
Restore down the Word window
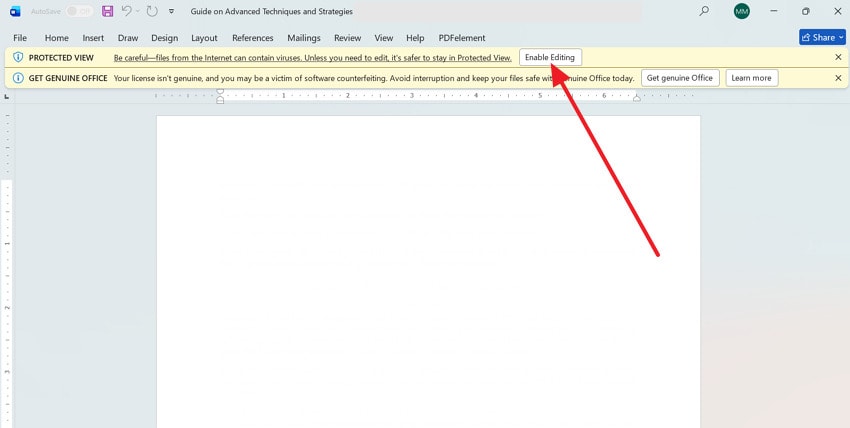(806, 11)
